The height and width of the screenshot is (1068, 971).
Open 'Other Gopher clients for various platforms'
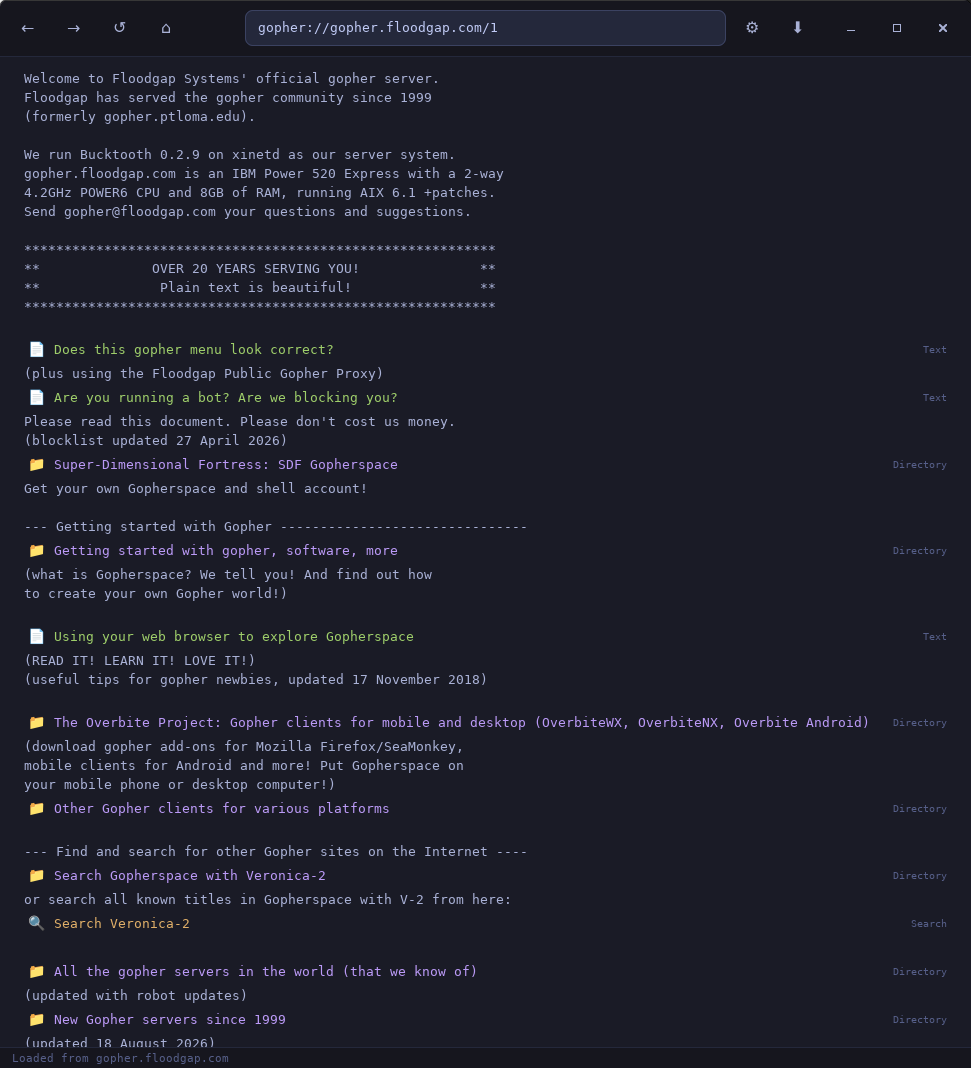[x=221, y=808]
